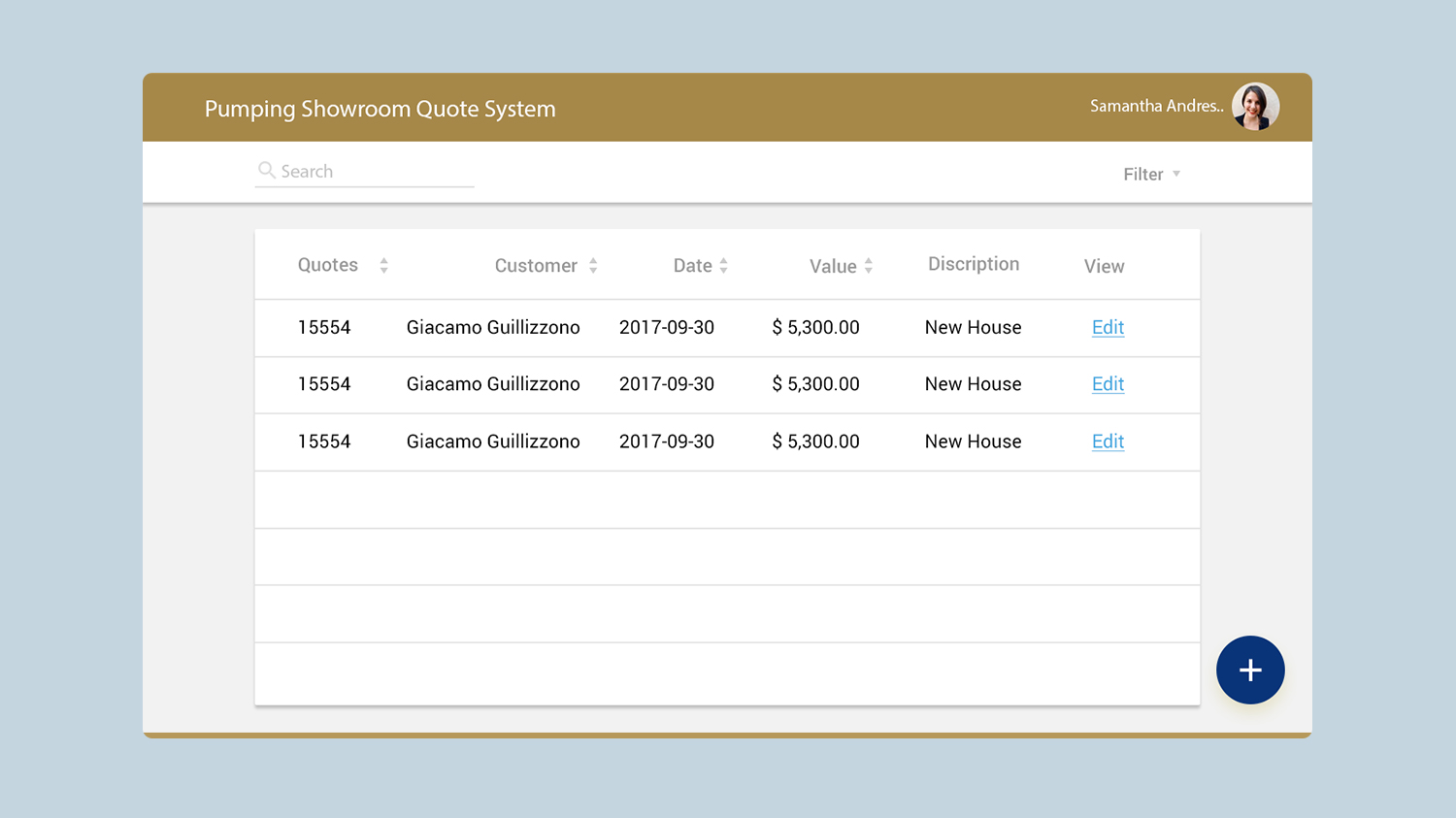Click the View column header
Screen dimensions: 1456x818
coord(1104,265)
